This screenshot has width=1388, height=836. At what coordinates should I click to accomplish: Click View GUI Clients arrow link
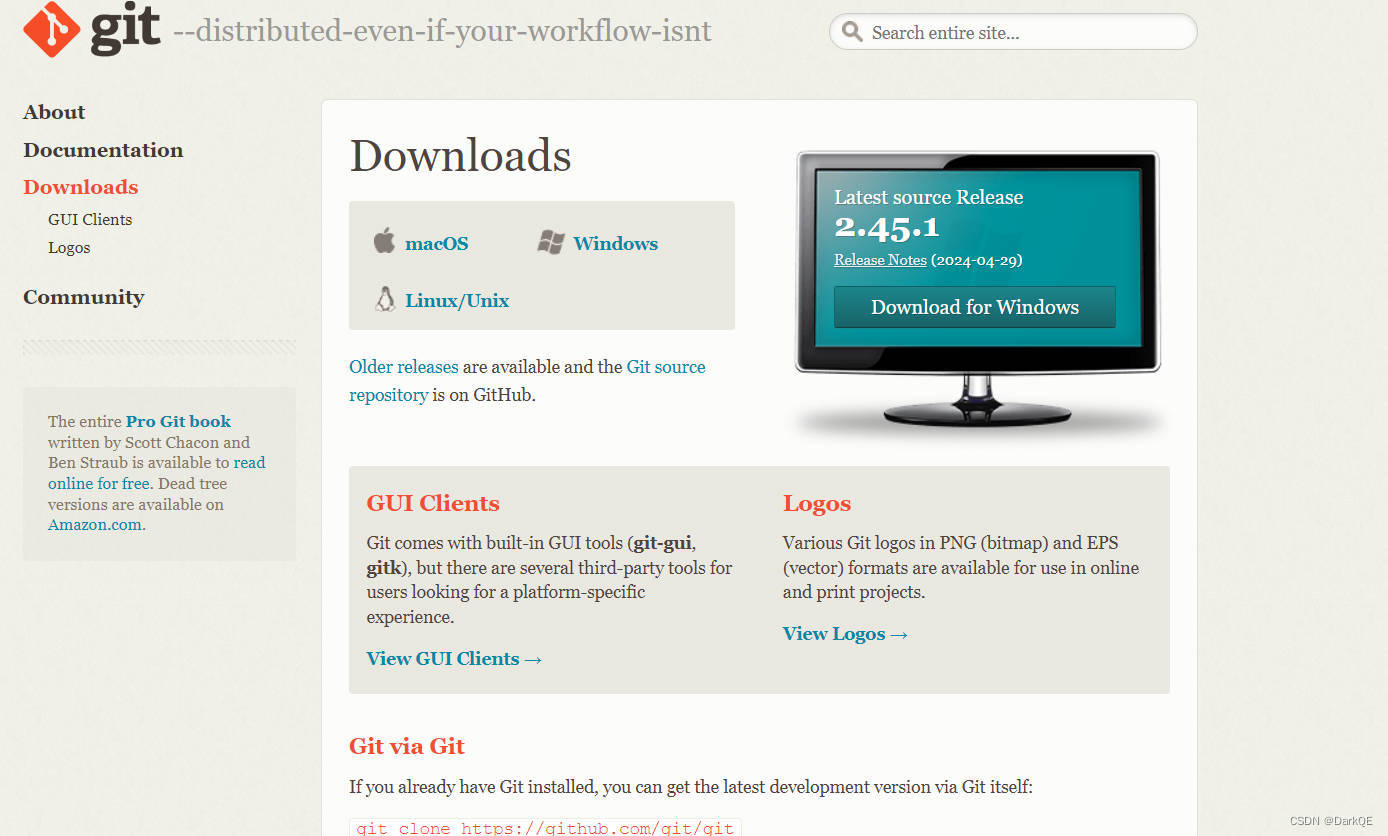(454, 658)
